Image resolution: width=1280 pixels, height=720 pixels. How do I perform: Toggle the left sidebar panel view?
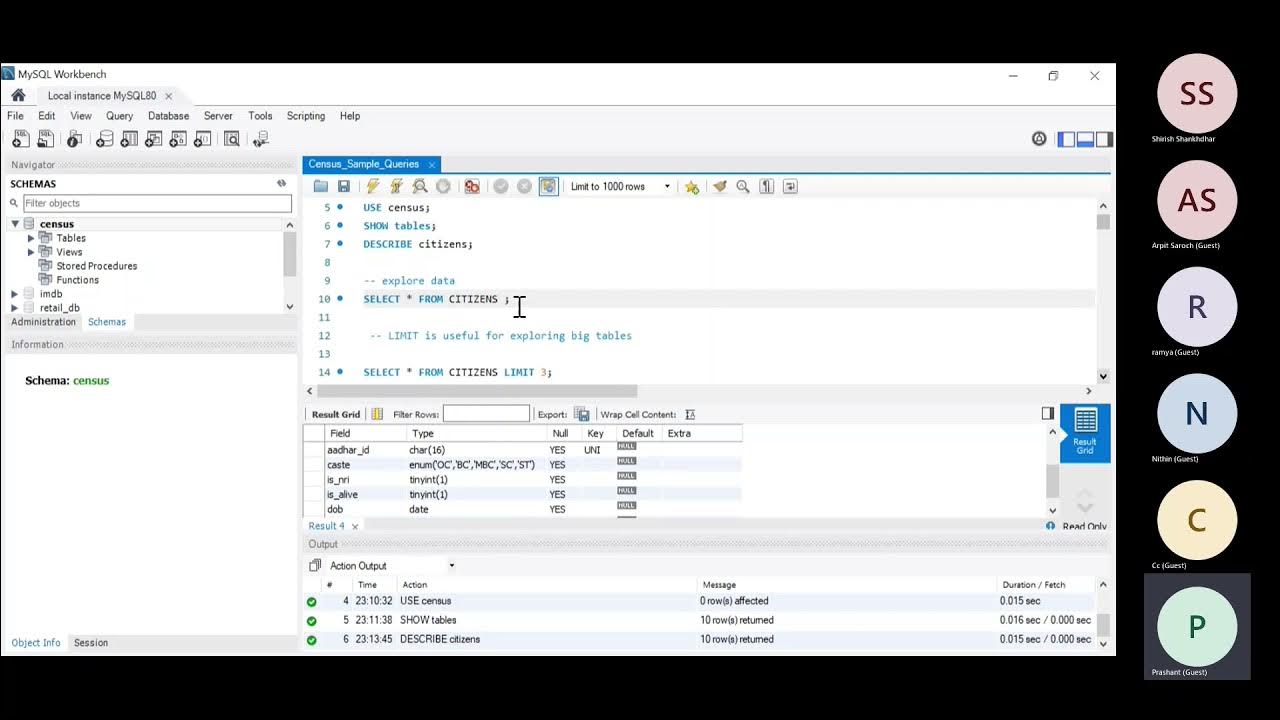pyautogui.click(x=1067, y=139)
